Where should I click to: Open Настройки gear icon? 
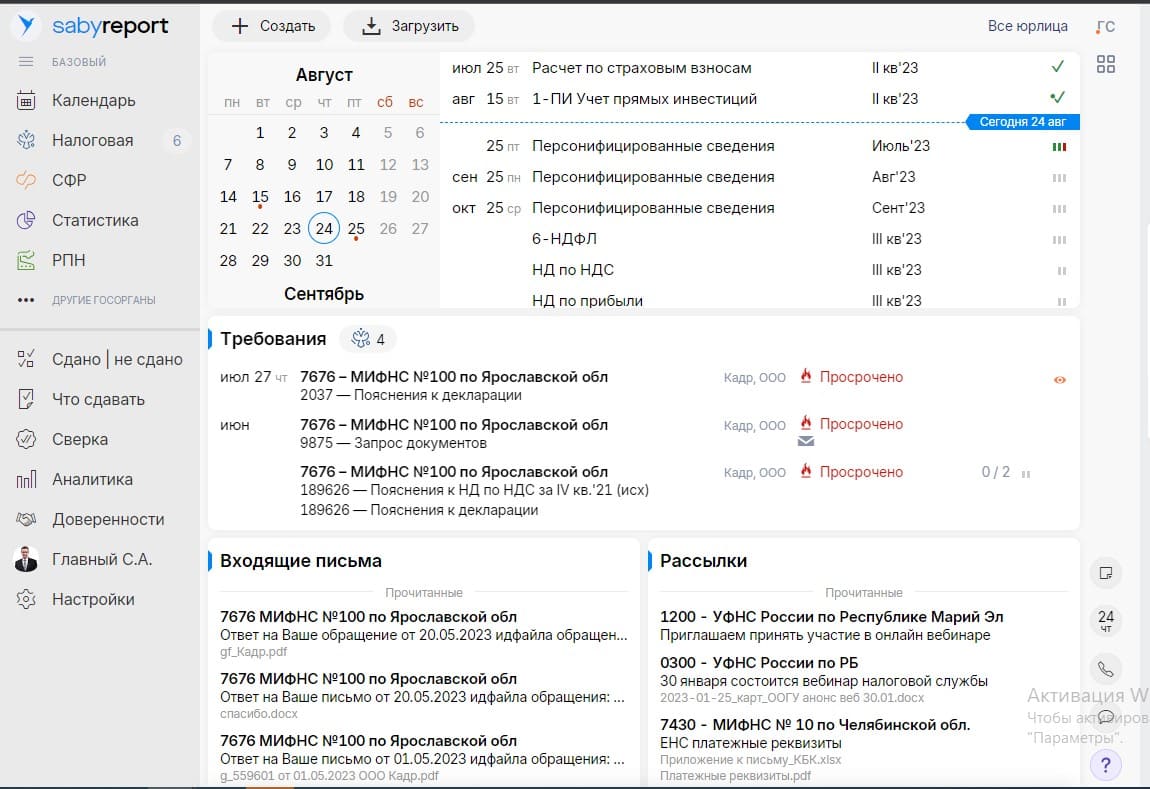click(x=26, y=599)
